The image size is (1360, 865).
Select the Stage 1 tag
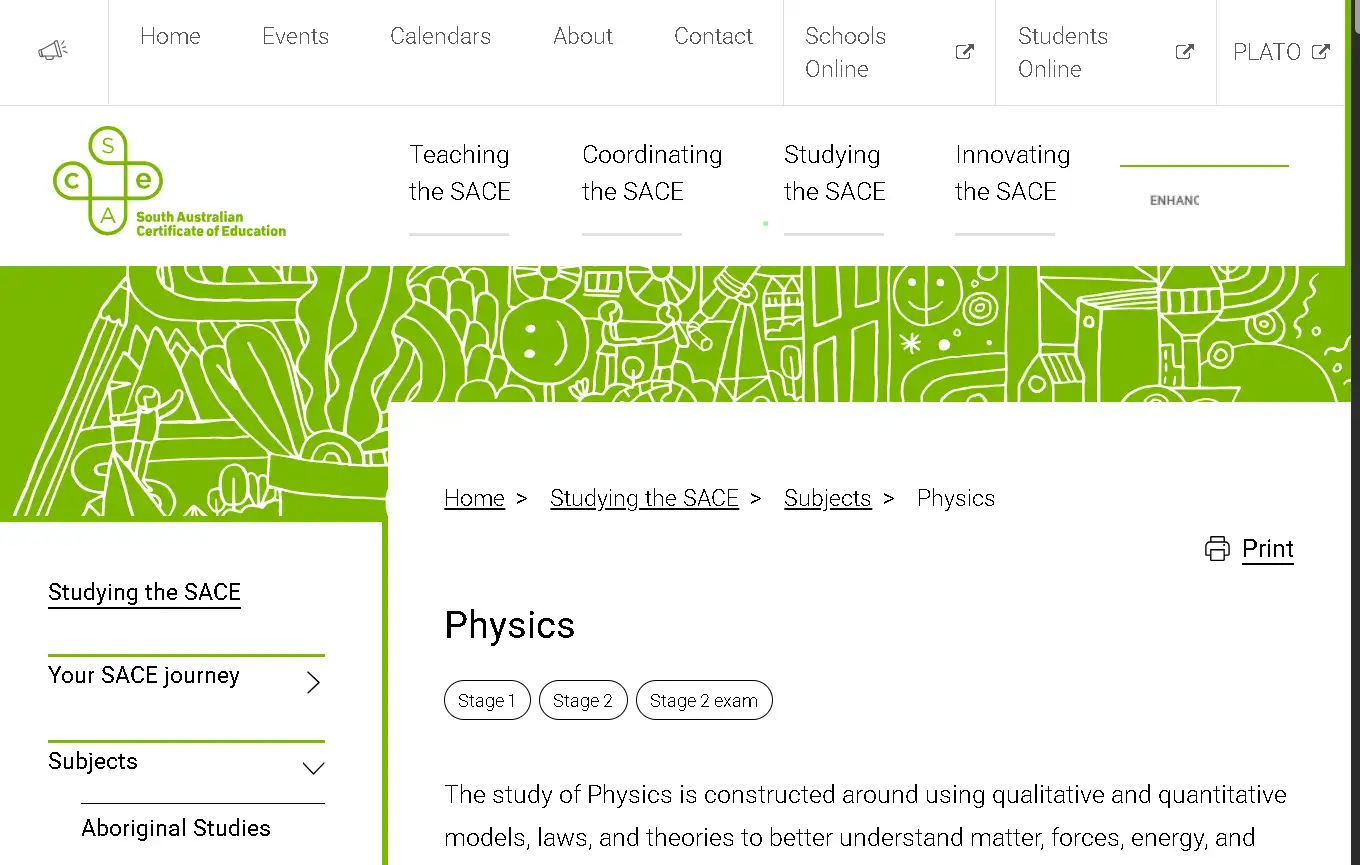pyautogui.click(x=487, y=700)
